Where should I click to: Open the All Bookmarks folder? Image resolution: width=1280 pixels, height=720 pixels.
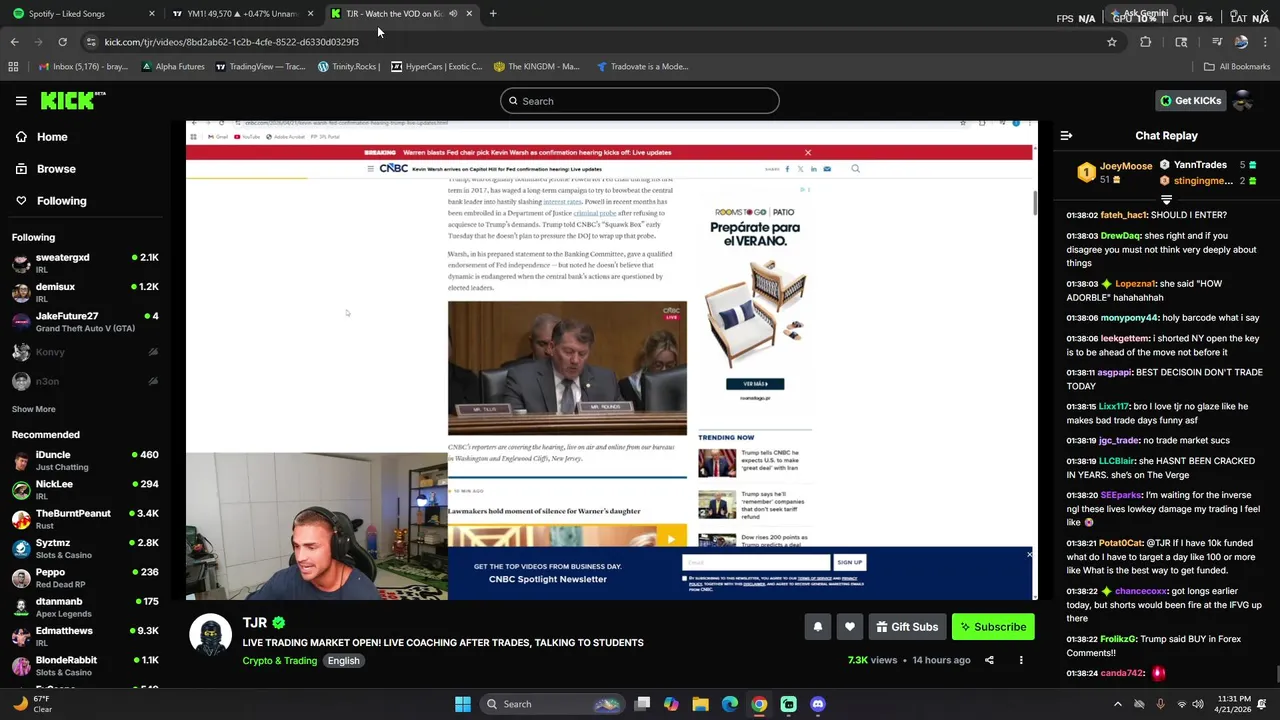(1237, 67)
